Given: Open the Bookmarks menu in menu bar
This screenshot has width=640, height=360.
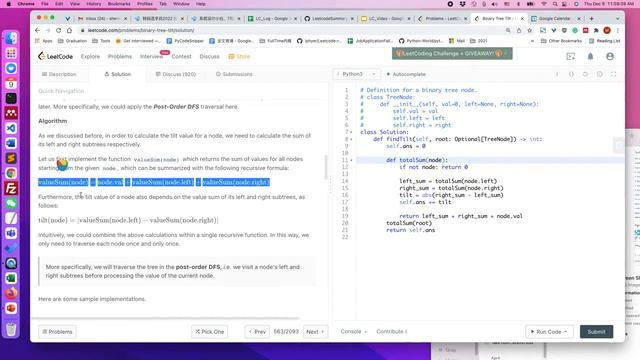Looking at the screenshot, I should click(119, 4).
